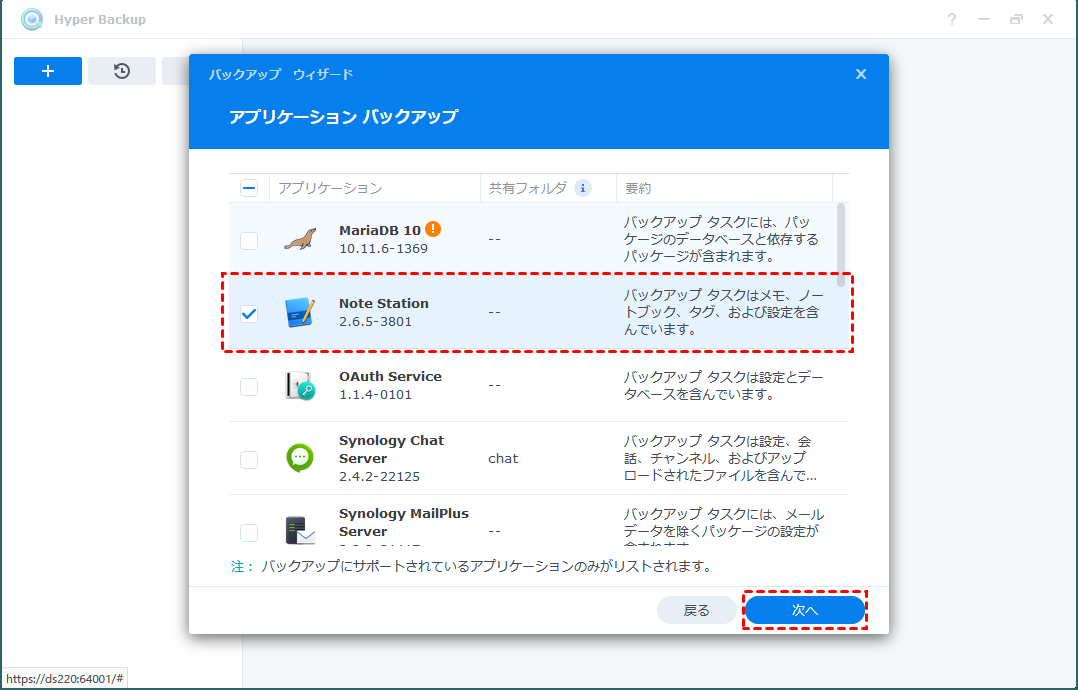Check the OAuth Service checkbox
The width and height of the screenshot is (1078, 690).
pos(249,387)
